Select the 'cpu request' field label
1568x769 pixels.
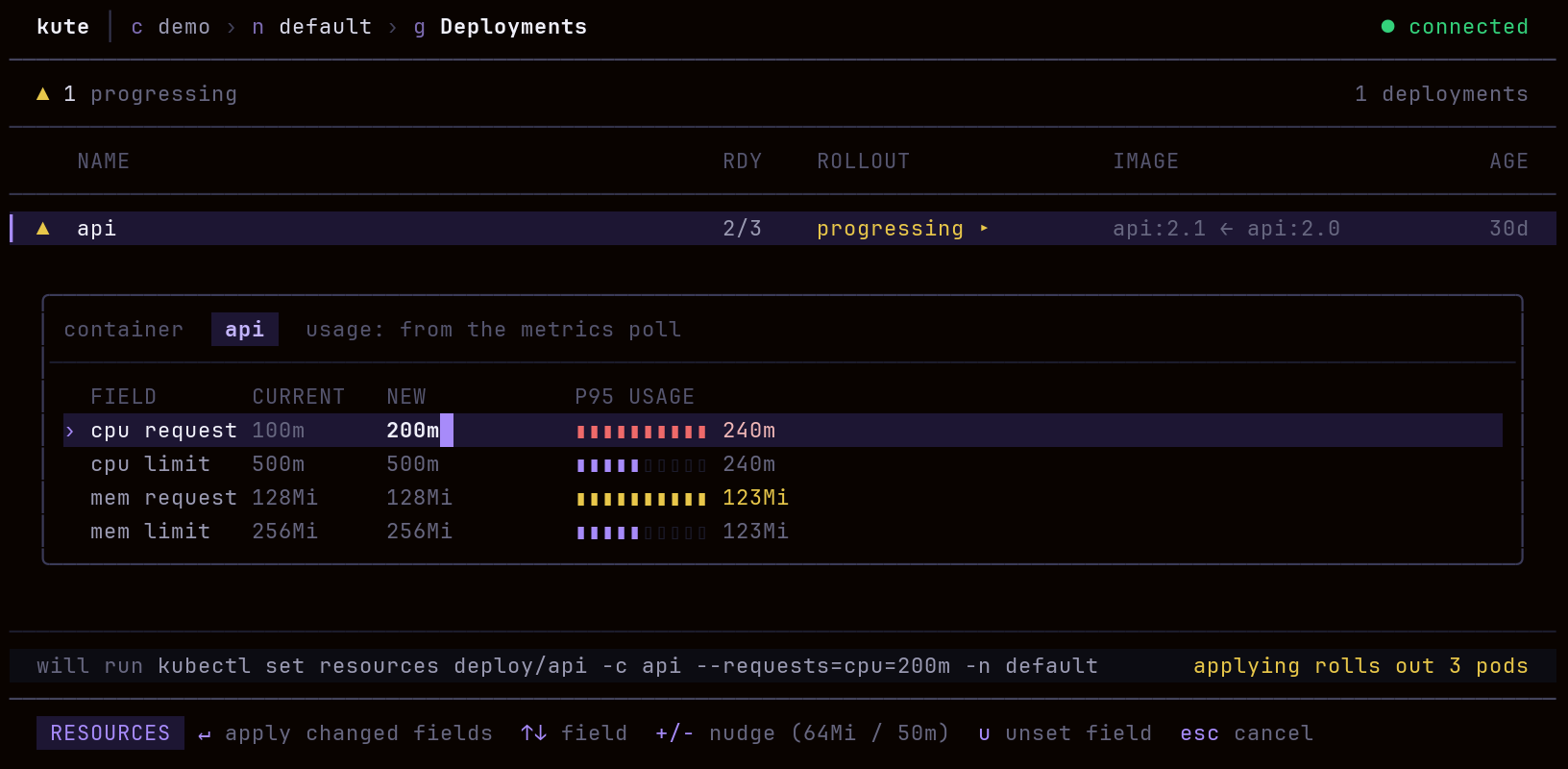click(163, 431)
